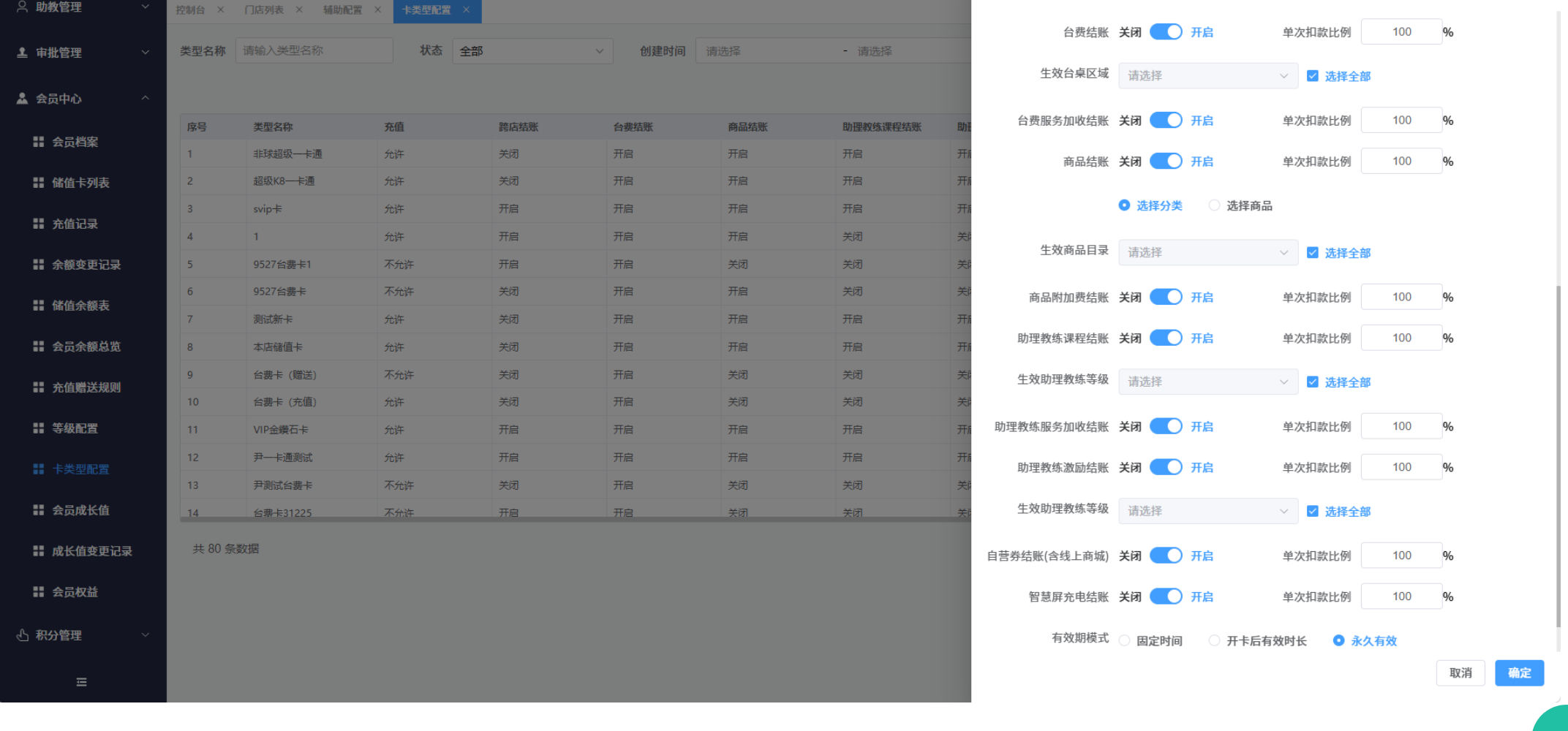Click the grid icon beside 会员成长值
The height and width of the screenshot is (731, 1568).
click(39, 510)
